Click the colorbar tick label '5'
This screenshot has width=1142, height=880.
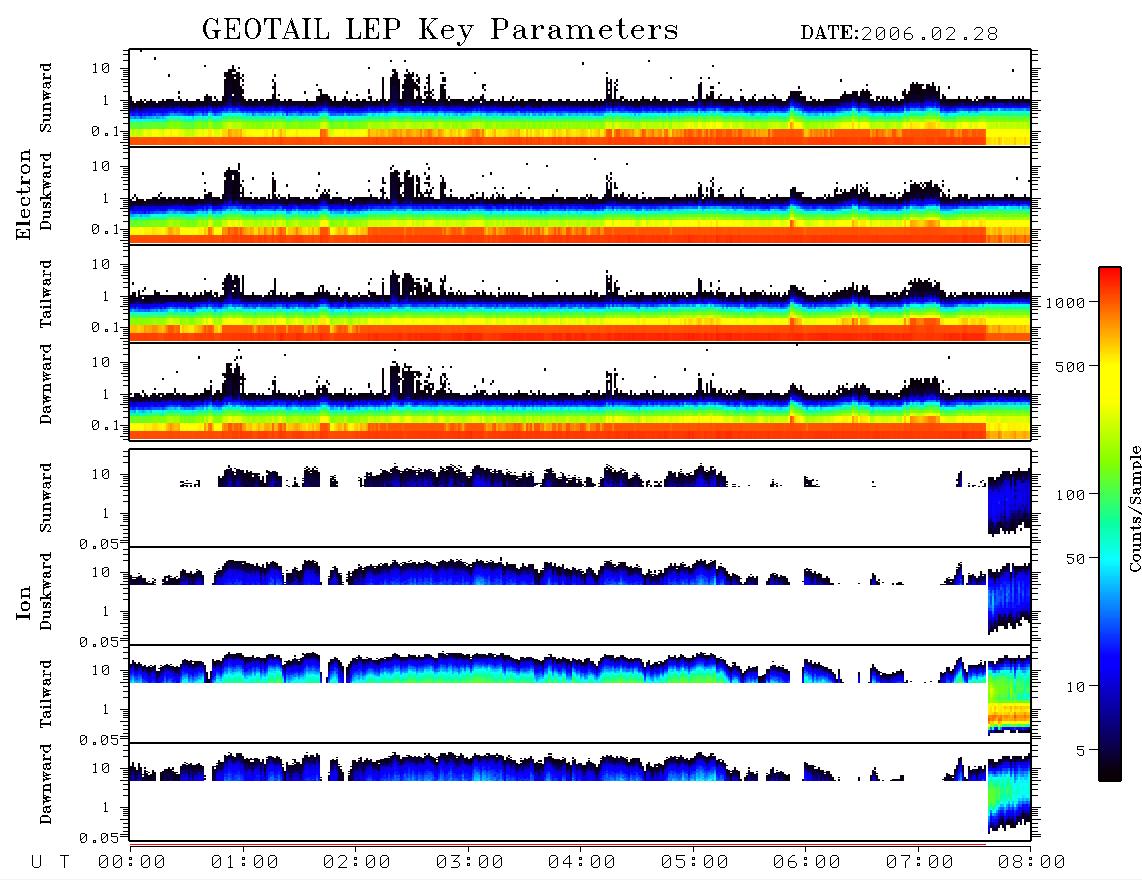click(1080, 750)
